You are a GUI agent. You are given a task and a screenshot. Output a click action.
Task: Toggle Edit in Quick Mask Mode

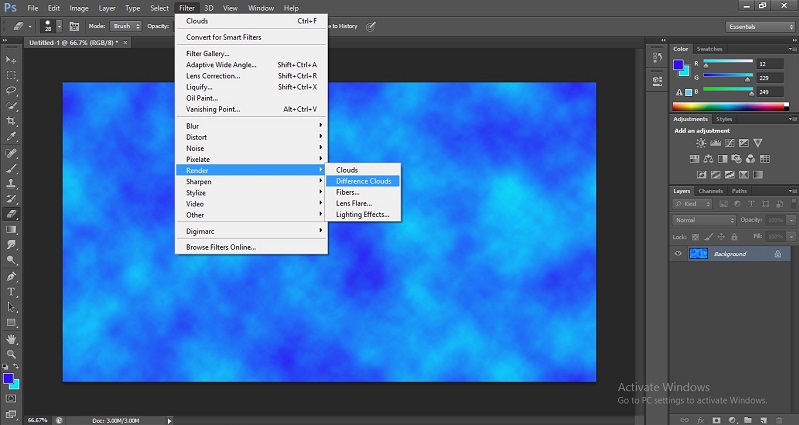(11, 398)
